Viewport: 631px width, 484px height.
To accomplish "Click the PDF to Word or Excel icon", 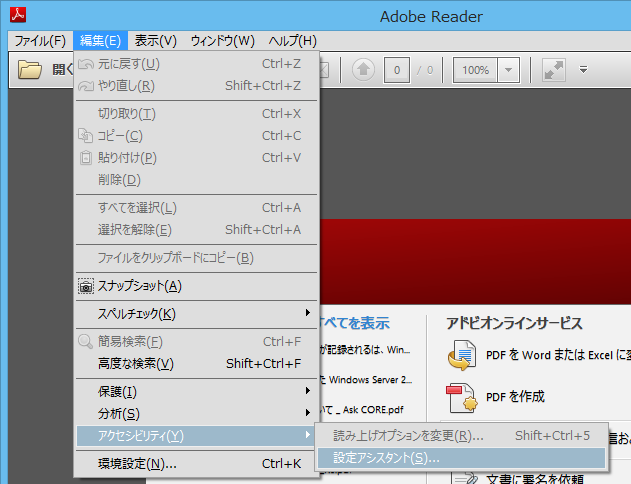I will tap(462, 355).
